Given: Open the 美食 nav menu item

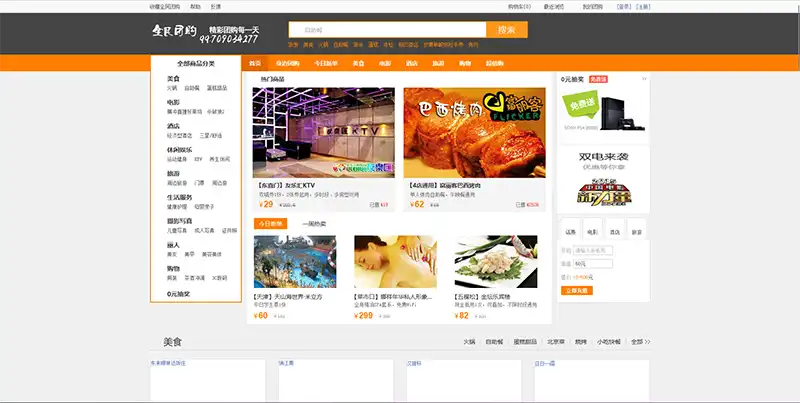Looking at the screenshot, I should click(x=358, y=63).
